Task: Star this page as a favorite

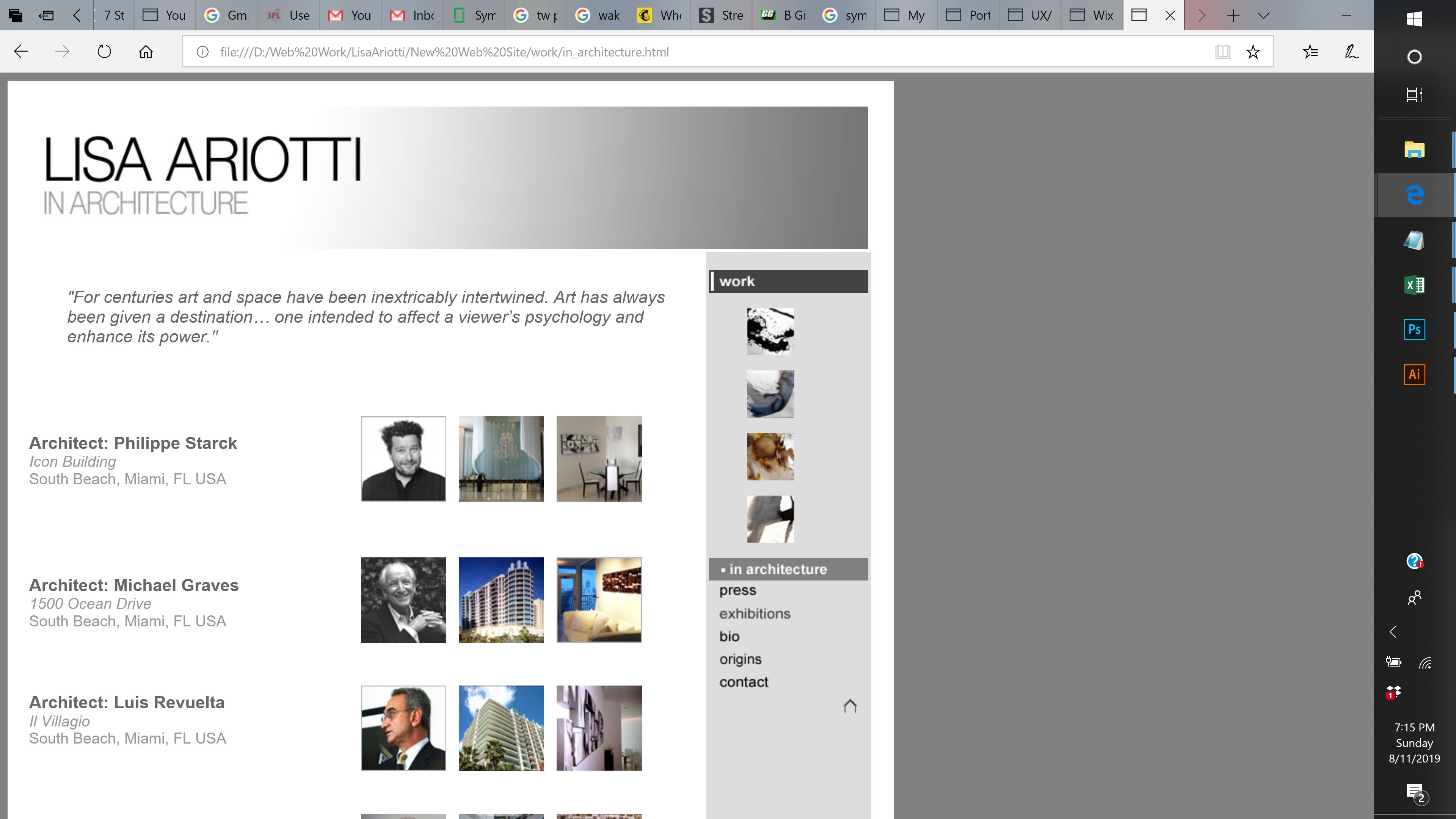Action: (1253, 52)
